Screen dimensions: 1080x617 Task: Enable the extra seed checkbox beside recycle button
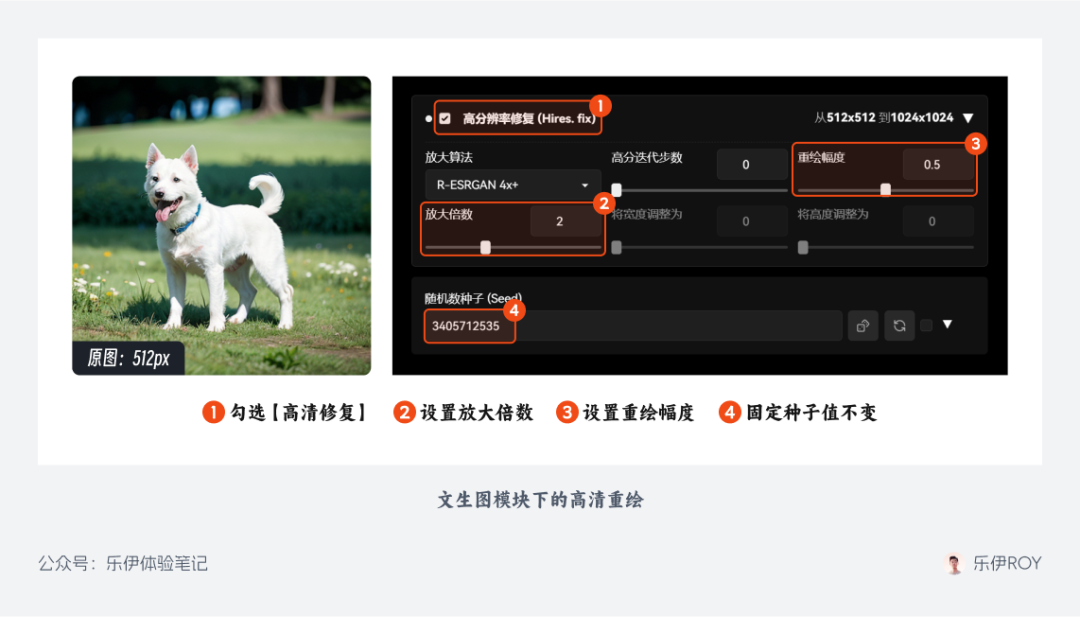(926, 325)
